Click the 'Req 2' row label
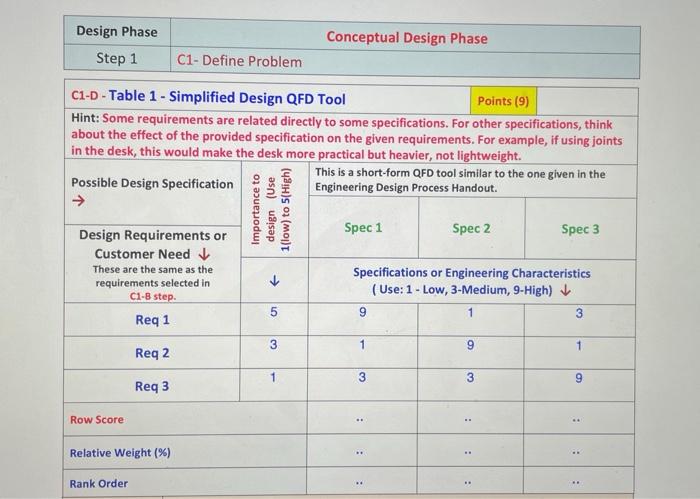700x499 pixels. [x=152, y=353]
